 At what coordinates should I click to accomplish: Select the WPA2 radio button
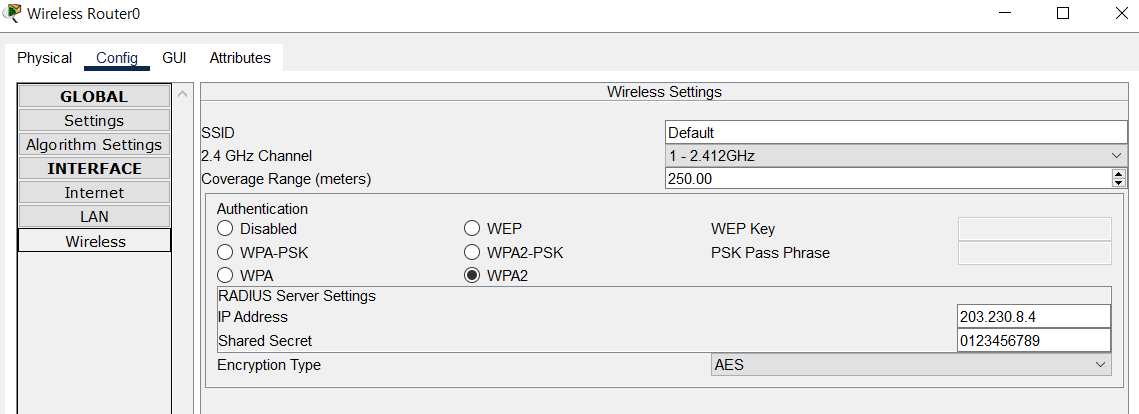472,276
